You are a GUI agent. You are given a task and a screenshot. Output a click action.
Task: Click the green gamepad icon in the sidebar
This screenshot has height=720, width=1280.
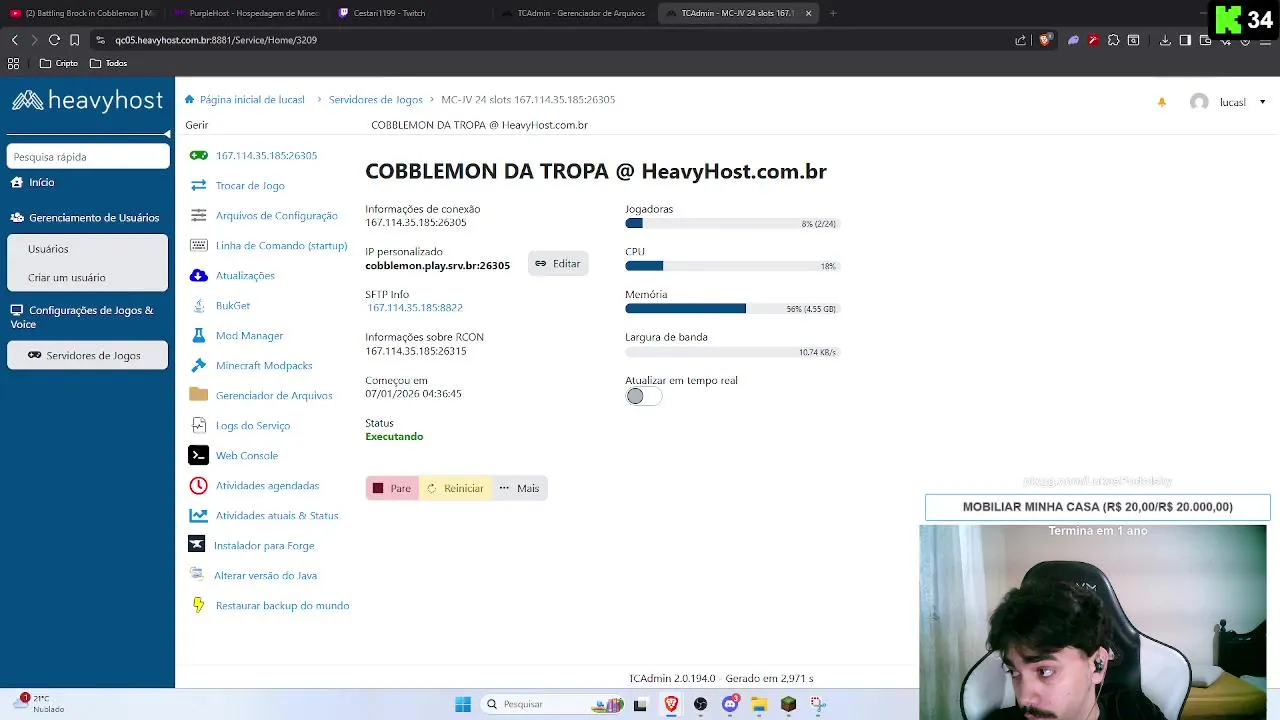point(198,155)
